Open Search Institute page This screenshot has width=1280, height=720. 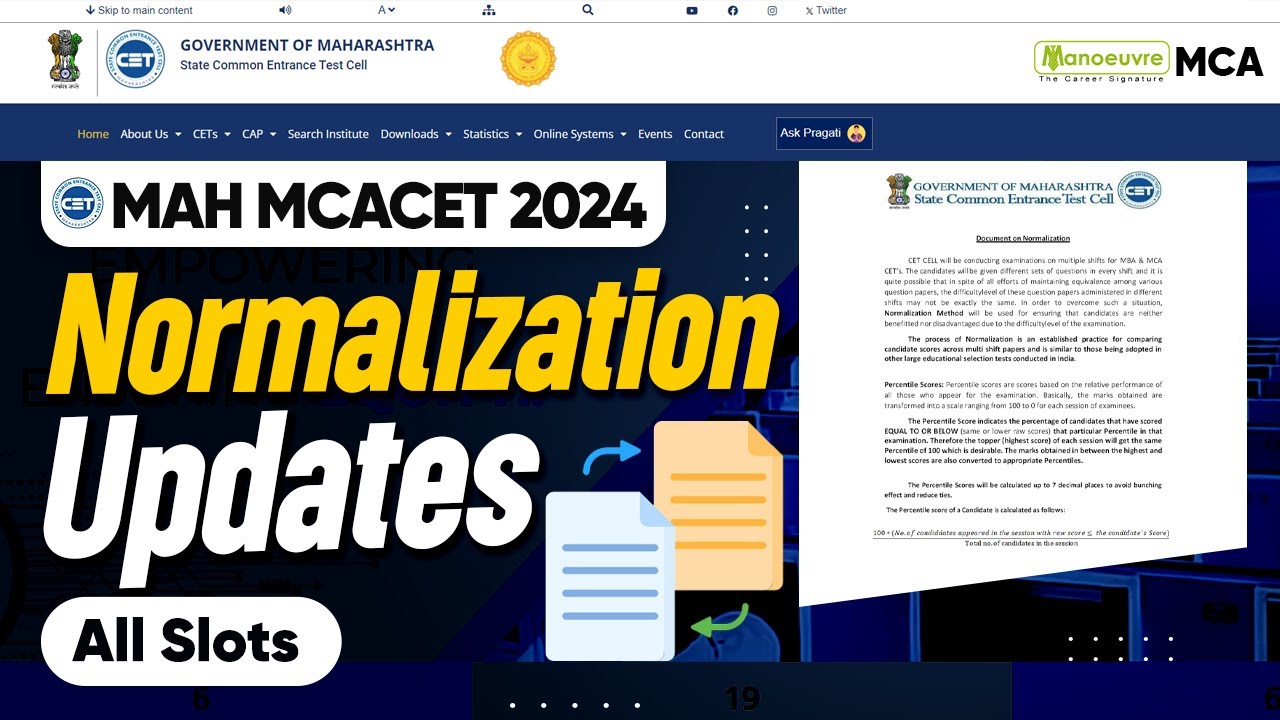(328, 134)
